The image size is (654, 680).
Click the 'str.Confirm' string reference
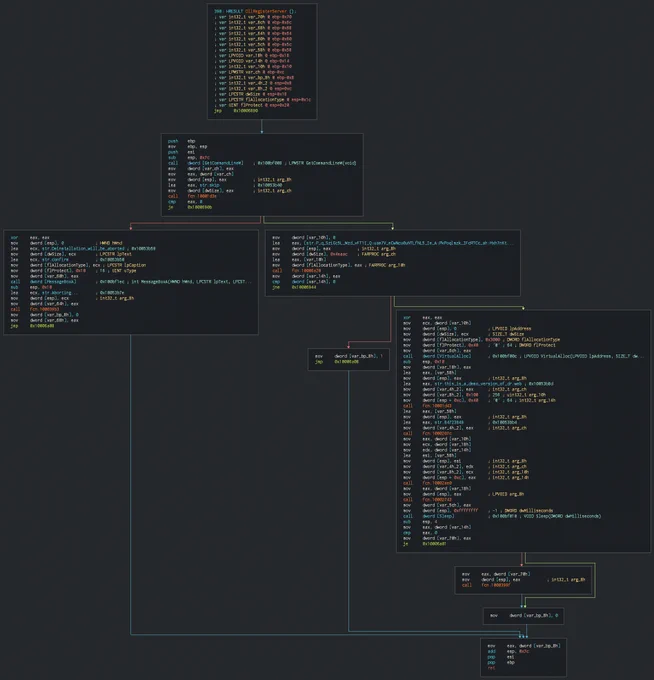point(55,259)
